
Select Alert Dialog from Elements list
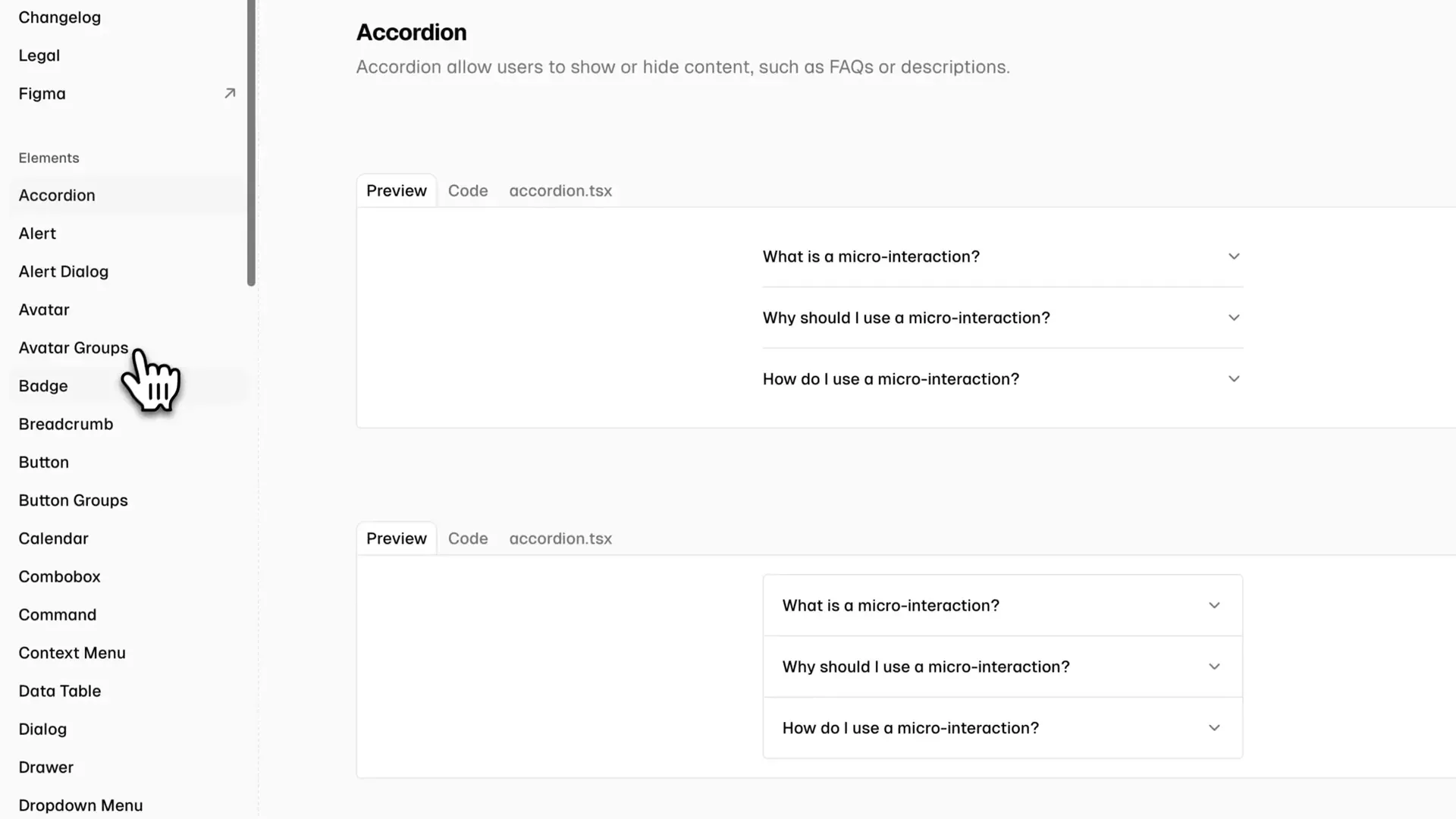(x=64, y=271)
